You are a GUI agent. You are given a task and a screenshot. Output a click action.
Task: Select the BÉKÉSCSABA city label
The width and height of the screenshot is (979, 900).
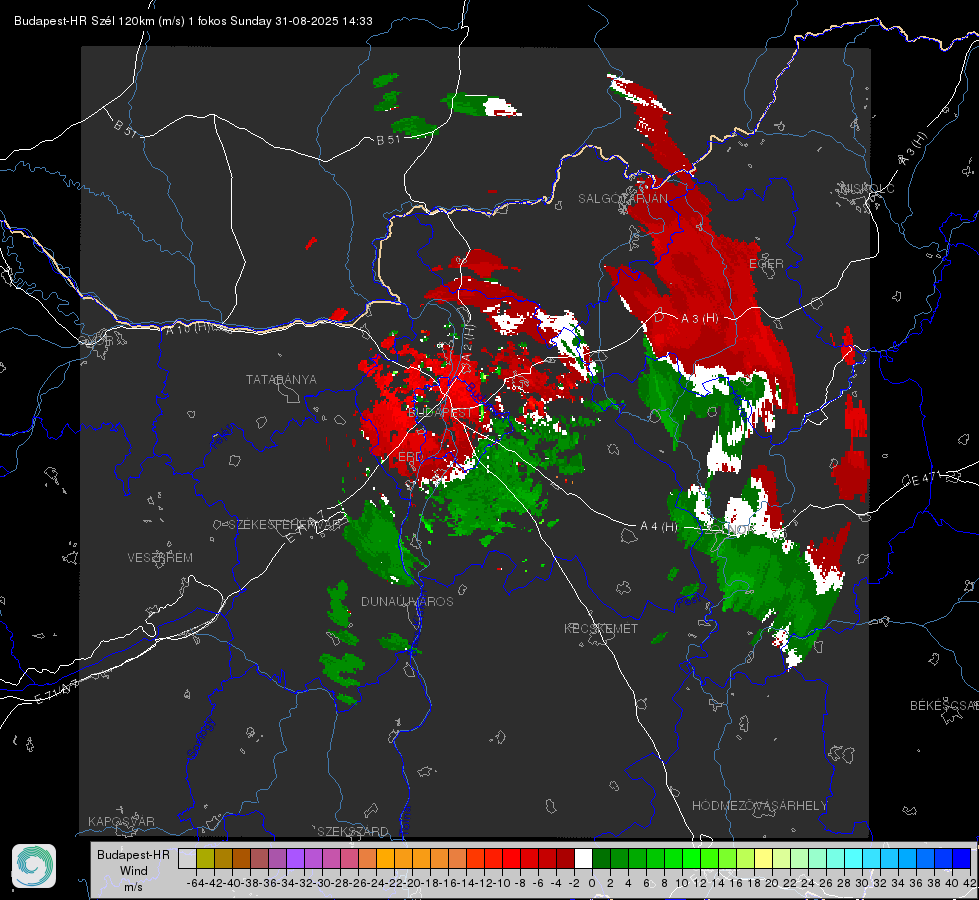(x=944, y=705)
